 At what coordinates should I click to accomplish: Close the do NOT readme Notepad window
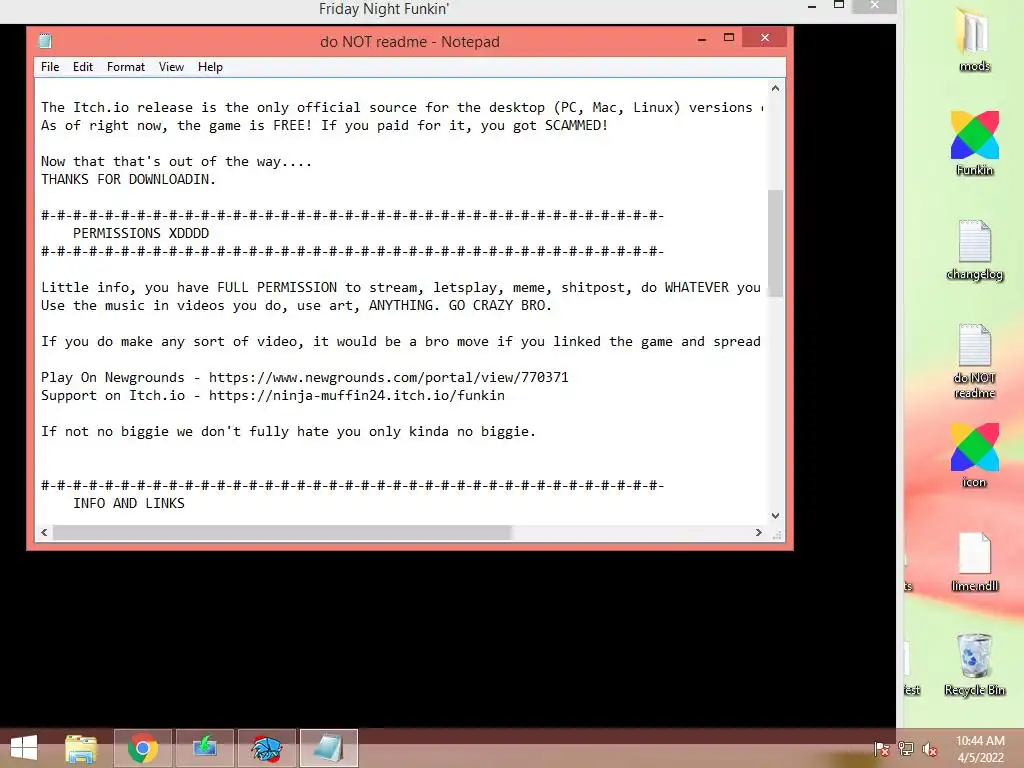[x=765, y=38]
